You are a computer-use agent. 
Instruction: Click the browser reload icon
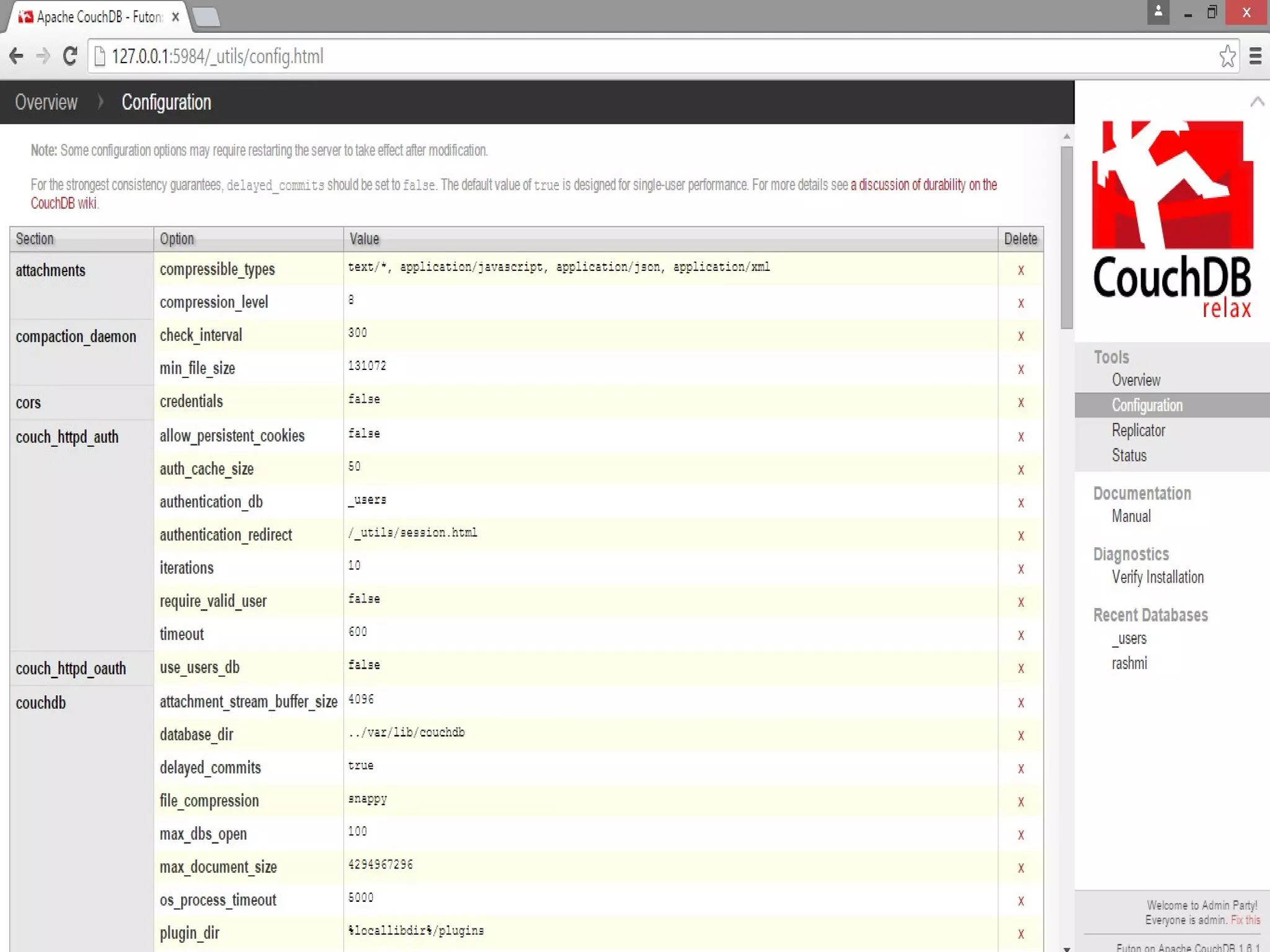[70, 56]
